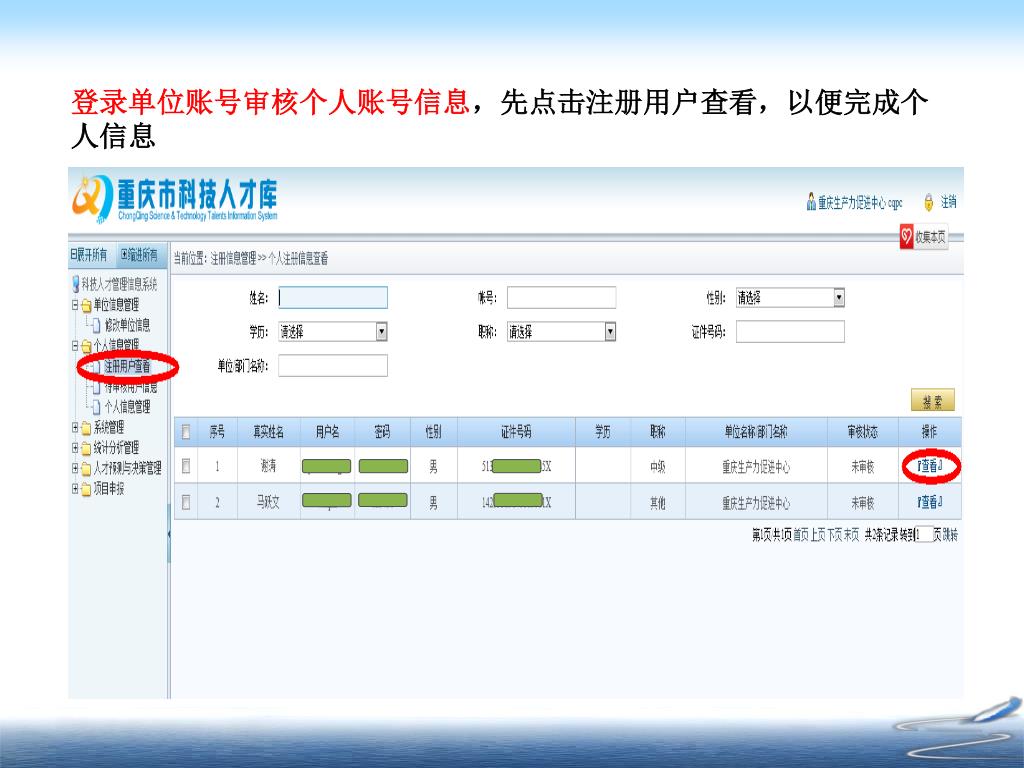Focus the 姓名 input field

point(333,298)
